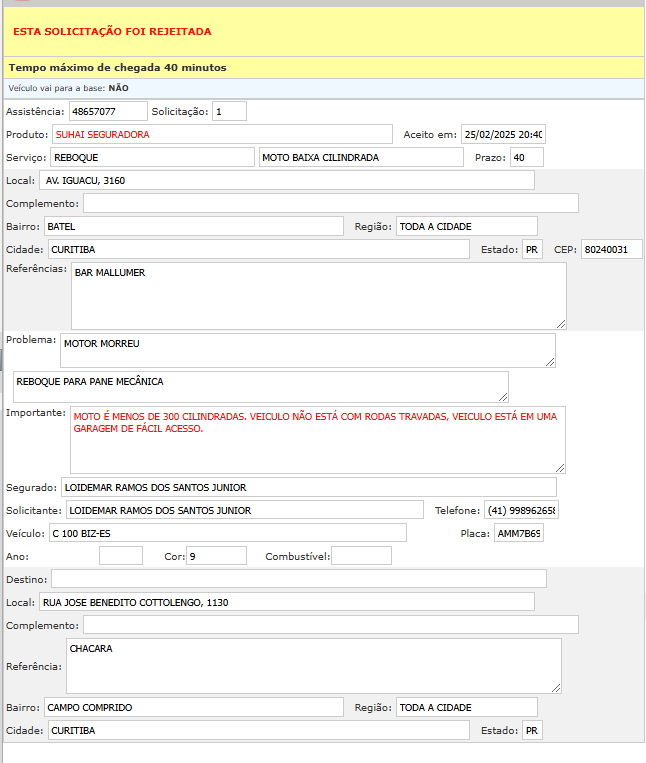The image size is (646, 763).
Task: Focus the Bairro field containing BATEL
Action: [x=193, y=226]
